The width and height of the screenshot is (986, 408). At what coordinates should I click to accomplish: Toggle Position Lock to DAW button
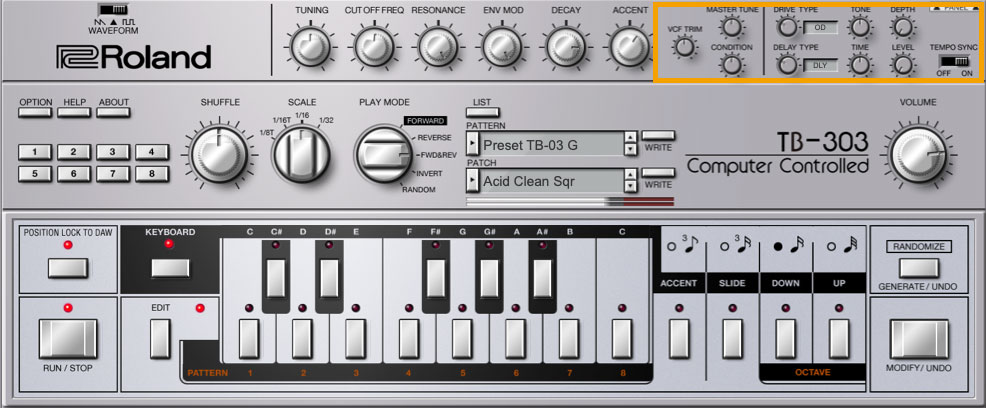pos(68,268)
